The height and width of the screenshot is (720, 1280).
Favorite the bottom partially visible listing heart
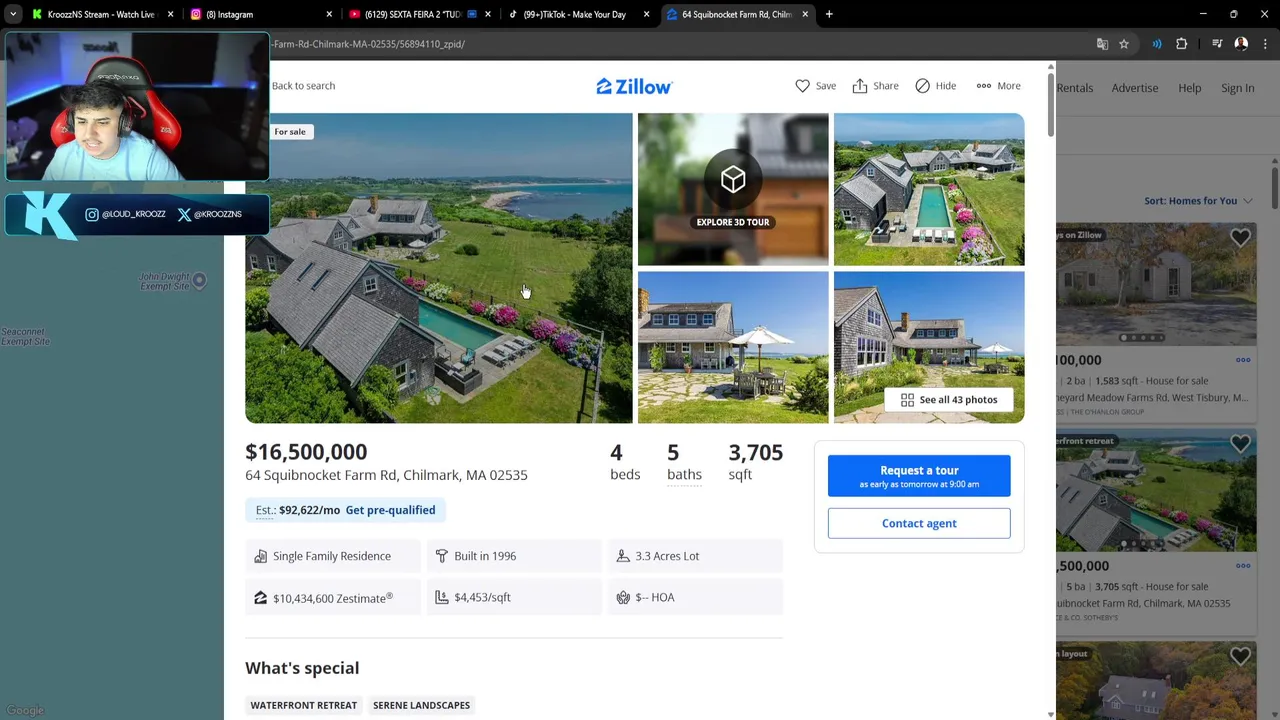[x=1240, y=657]
